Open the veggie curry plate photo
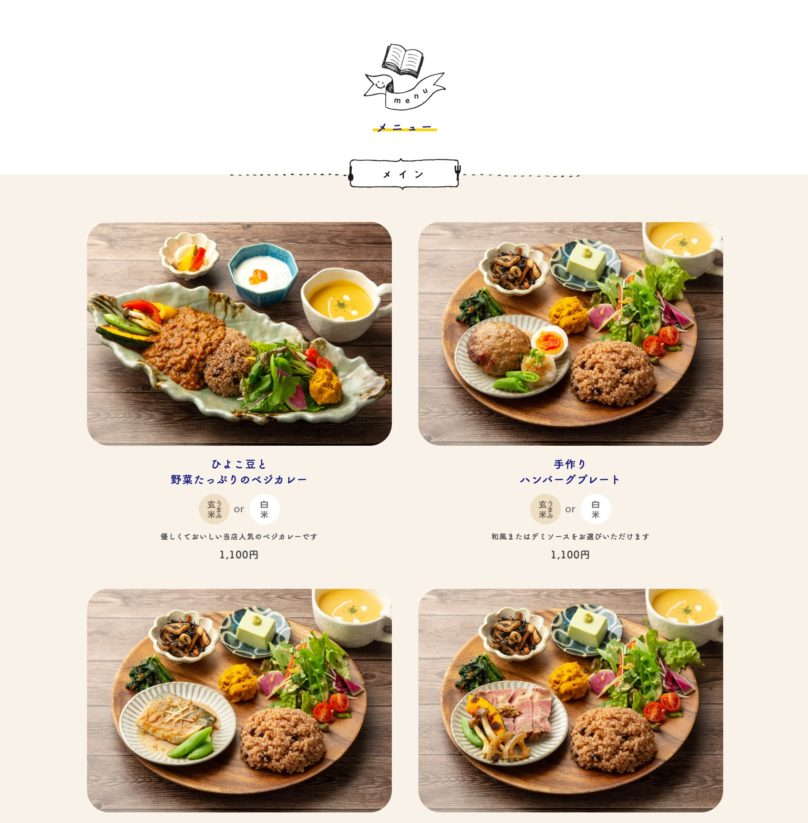 [x=239, y=334]
